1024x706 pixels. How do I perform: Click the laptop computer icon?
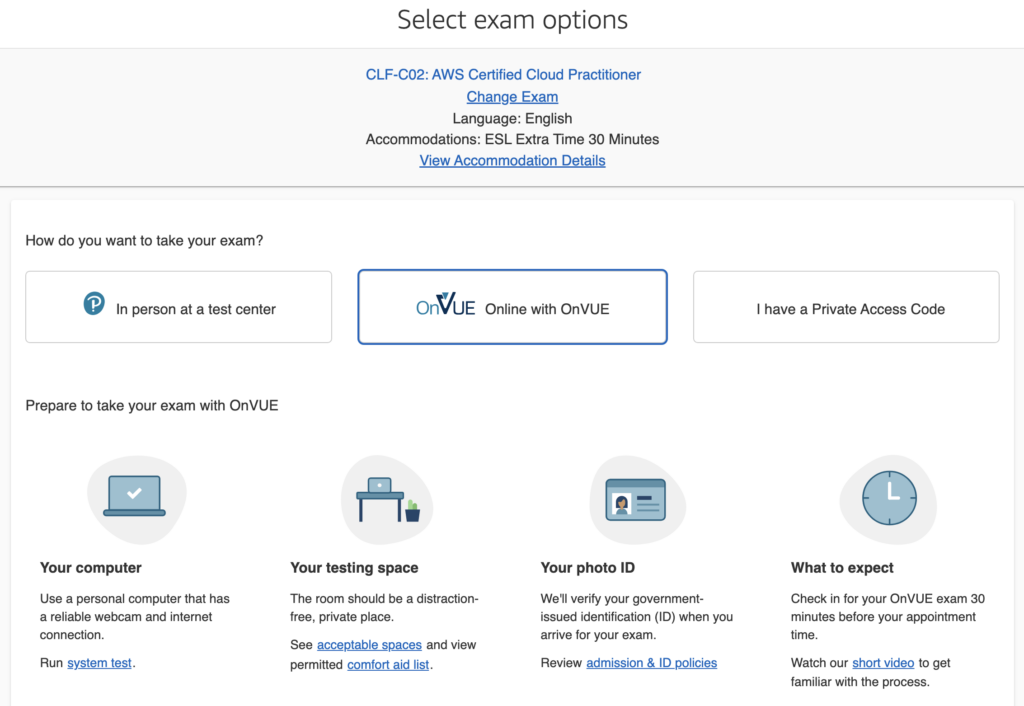(134, 496)
